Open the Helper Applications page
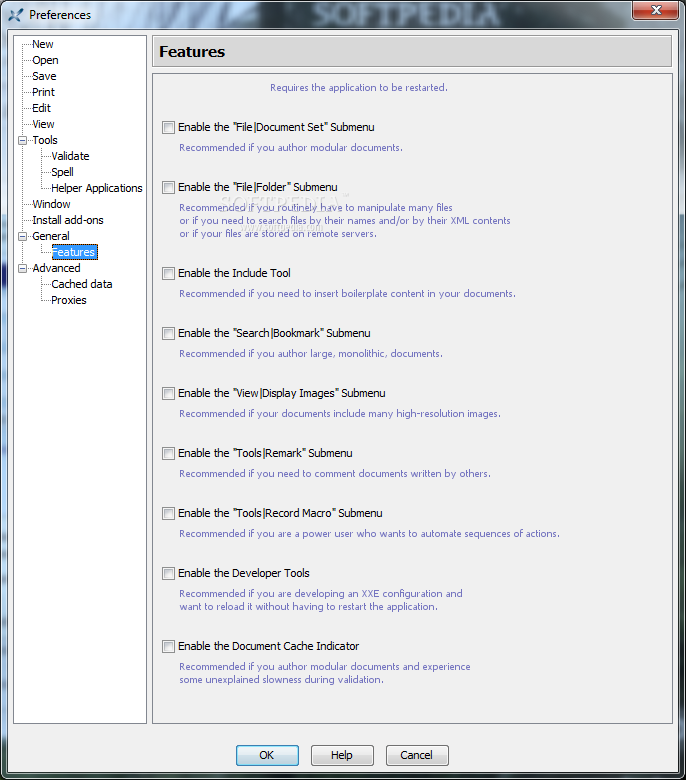 [x=97, y=188]
